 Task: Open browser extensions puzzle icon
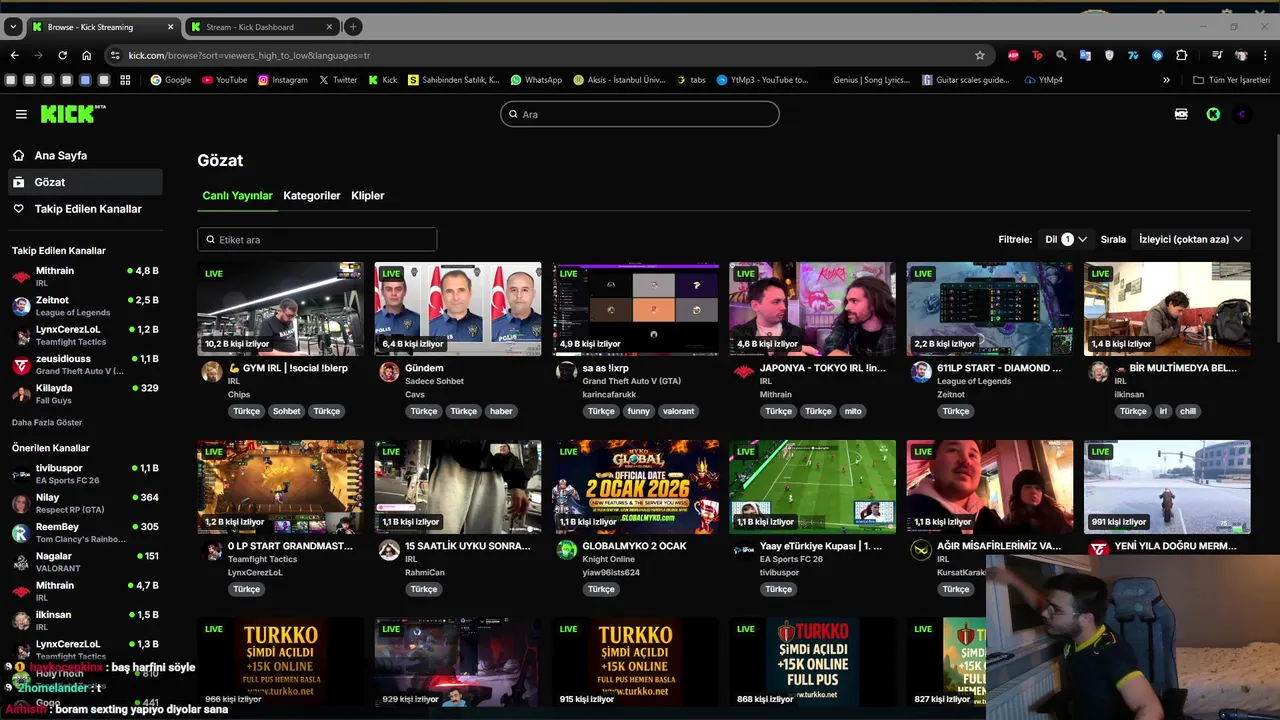[1181, 55]
